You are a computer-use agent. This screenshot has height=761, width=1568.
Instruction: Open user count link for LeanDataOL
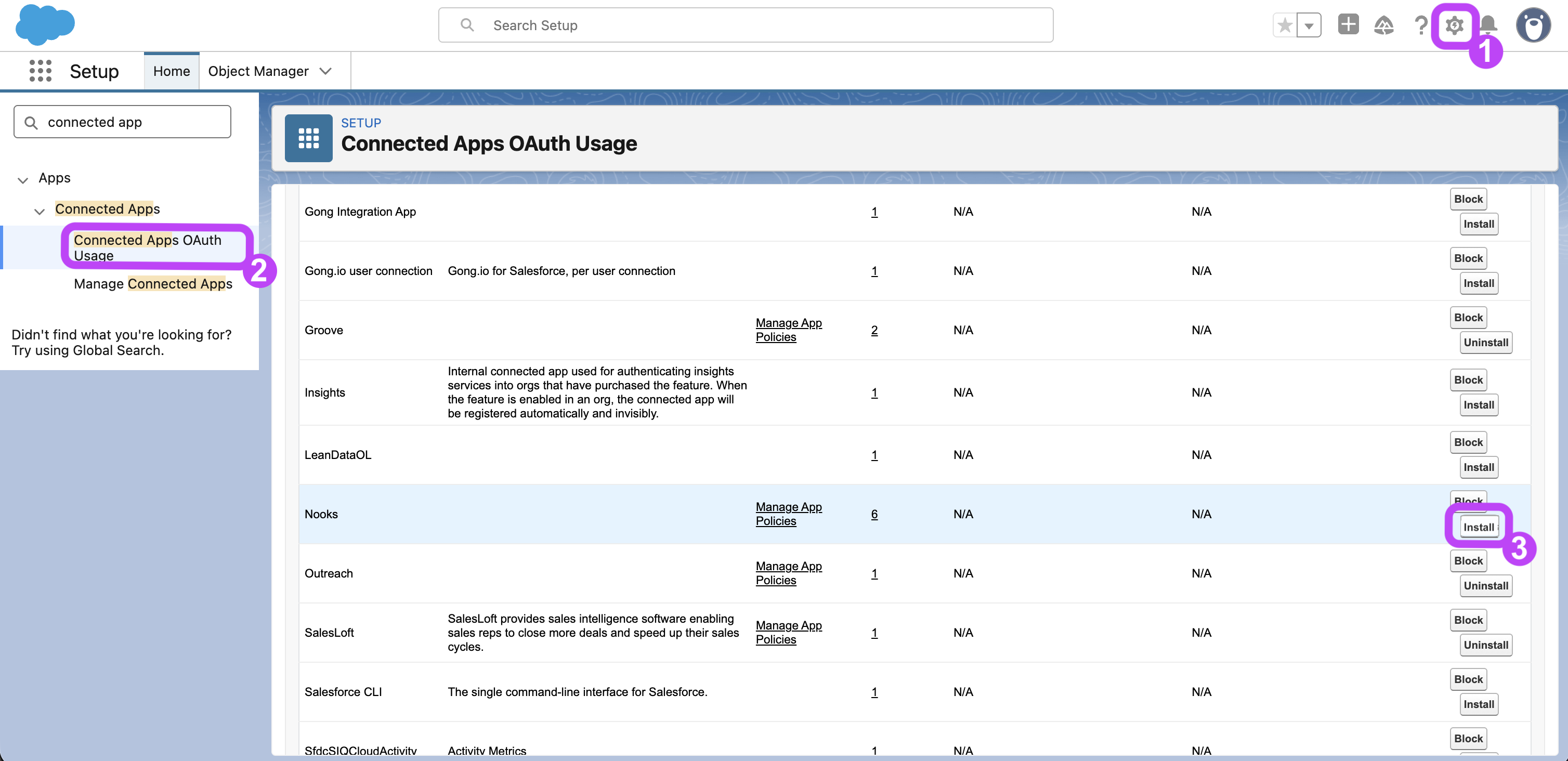coord(874,455)
